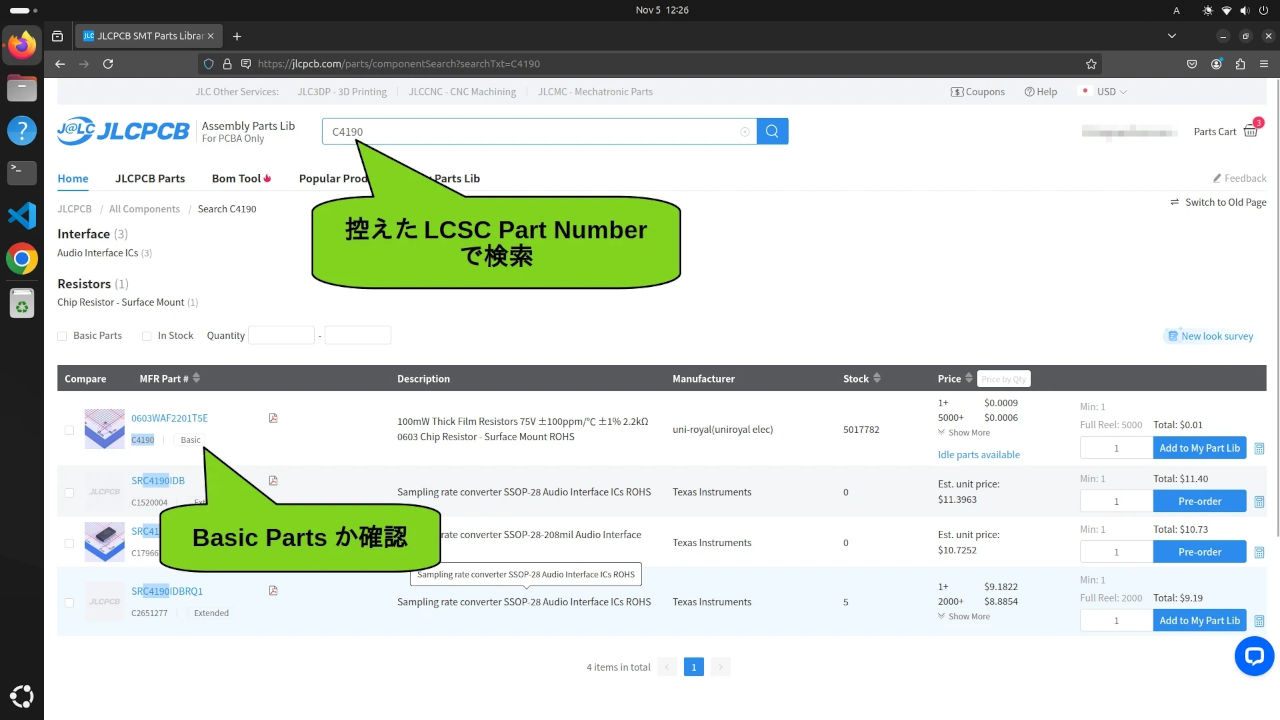Open the Help menu item
This screenshot has height=720, width=1280.
(x=1041, y=91)
